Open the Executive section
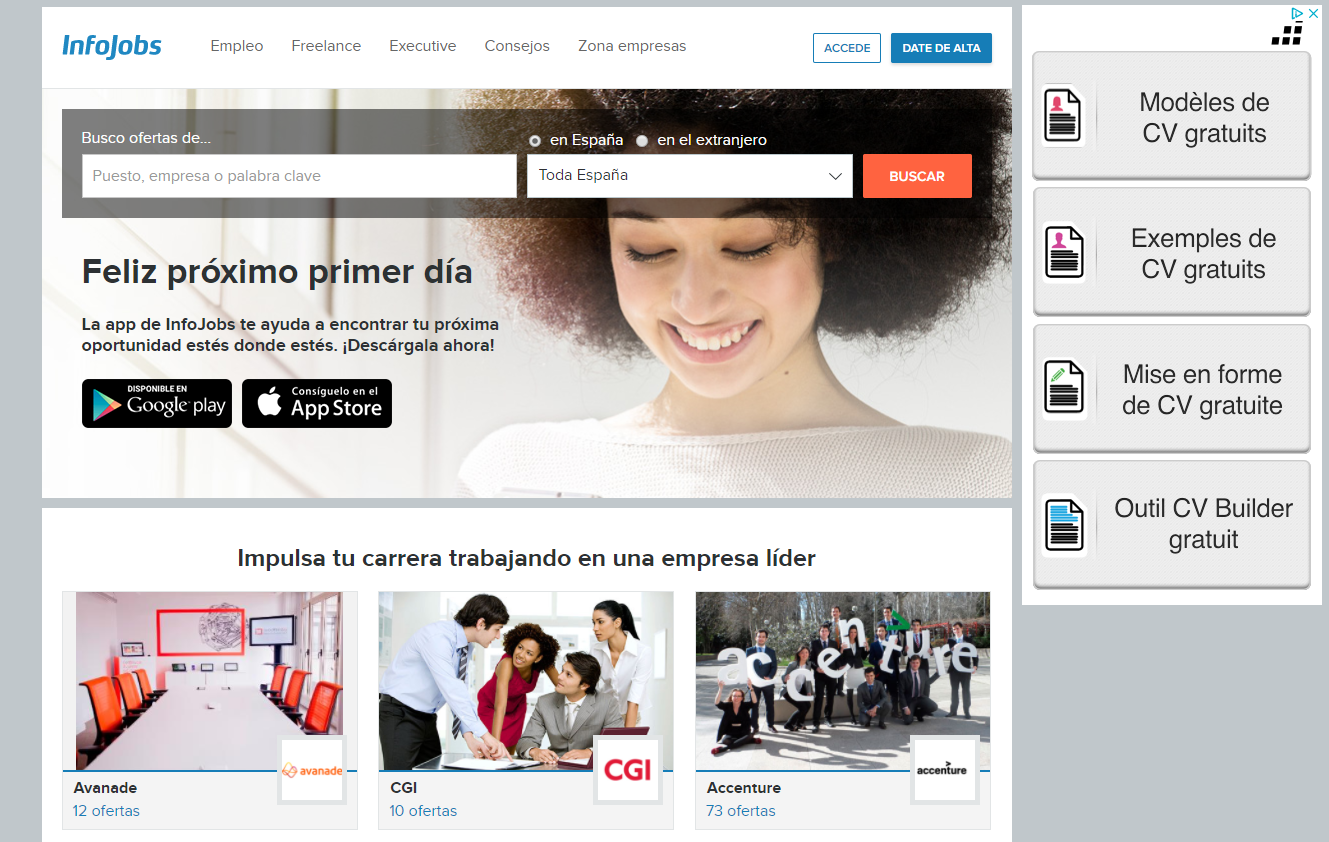 [422, 46]
